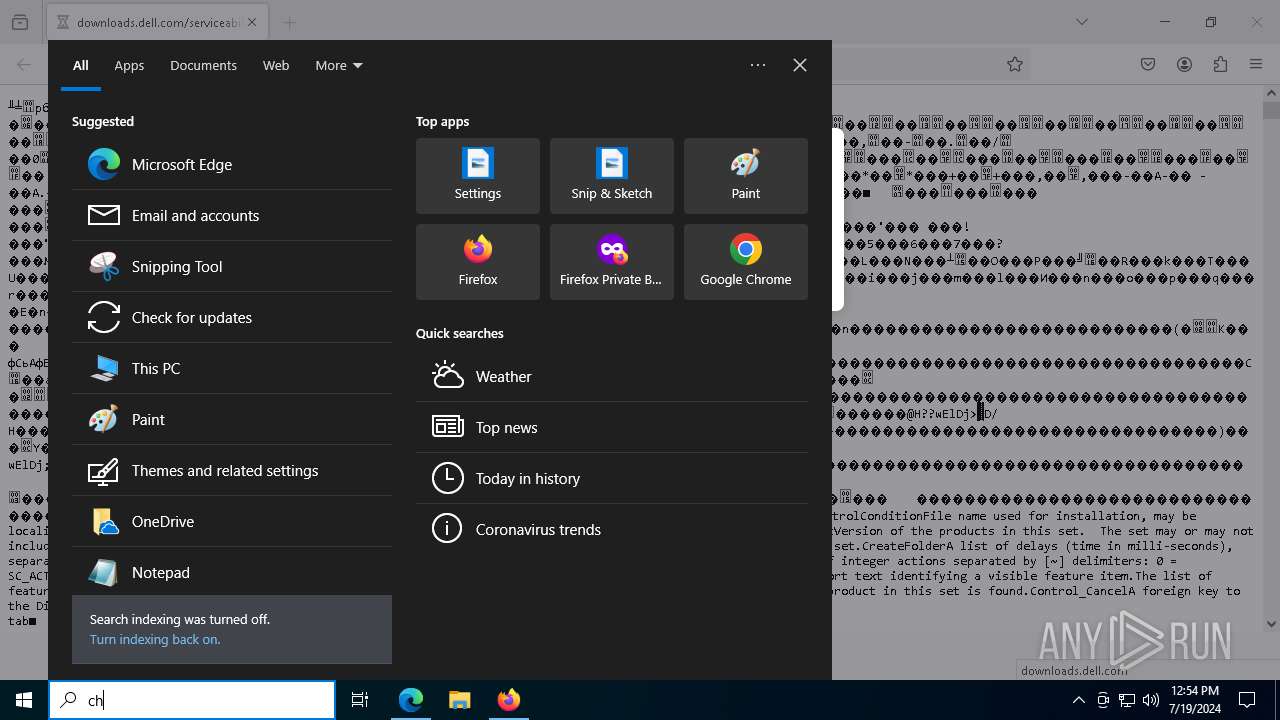1280x720 pixels.
Task: Open Themes and related settings
Action: click(232, 471)
